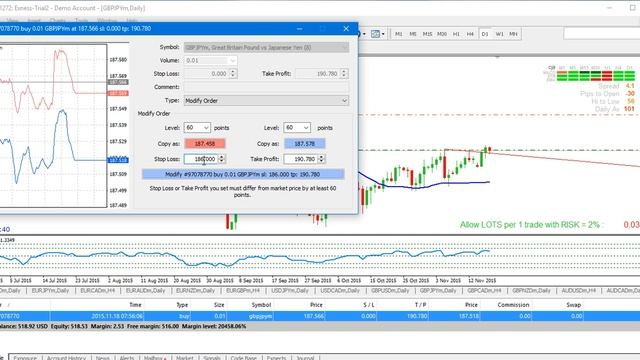The width and height of the screenshot is (640, 360).
Task: Switch to the AUDUSDm,H4 chart tab
Action: [x=579, y=291]
